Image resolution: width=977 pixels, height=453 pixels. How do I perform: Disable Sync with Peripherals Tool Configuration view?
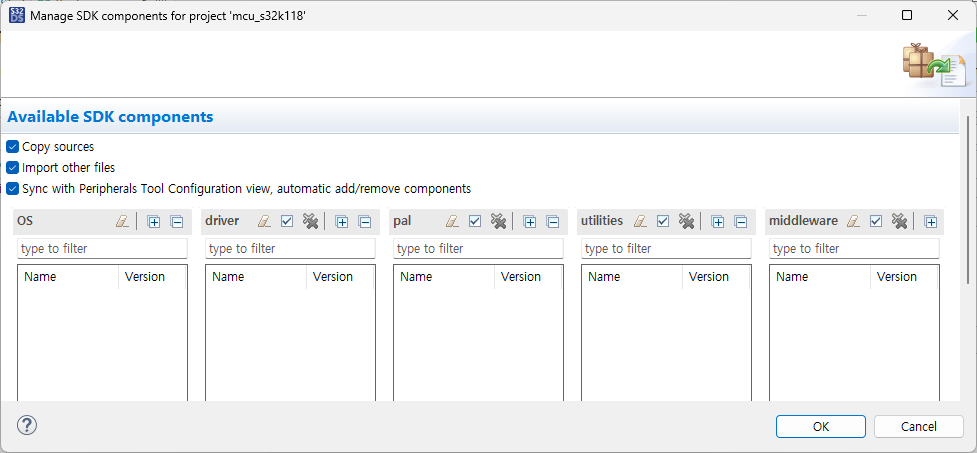(x=13, y=188)
